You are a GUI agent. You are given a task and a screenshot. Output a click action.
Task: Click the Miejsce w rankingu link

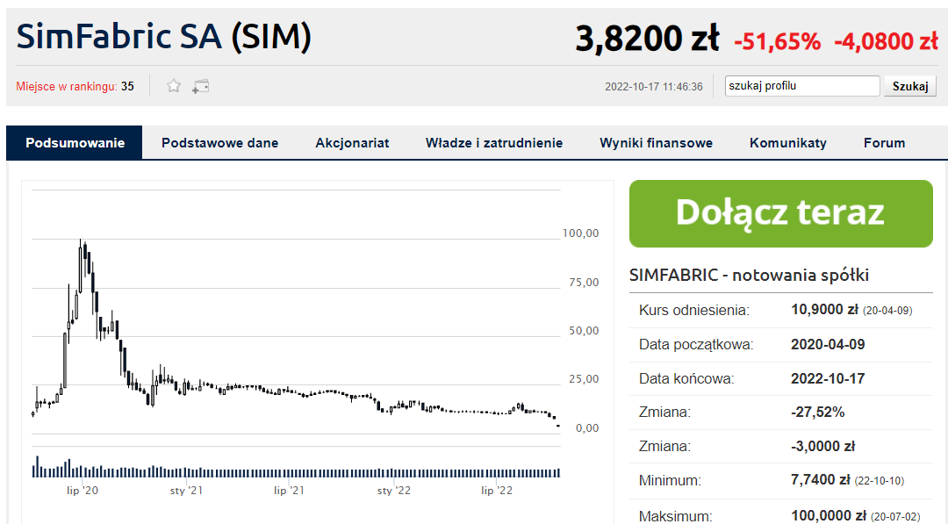tap(66, 87)
